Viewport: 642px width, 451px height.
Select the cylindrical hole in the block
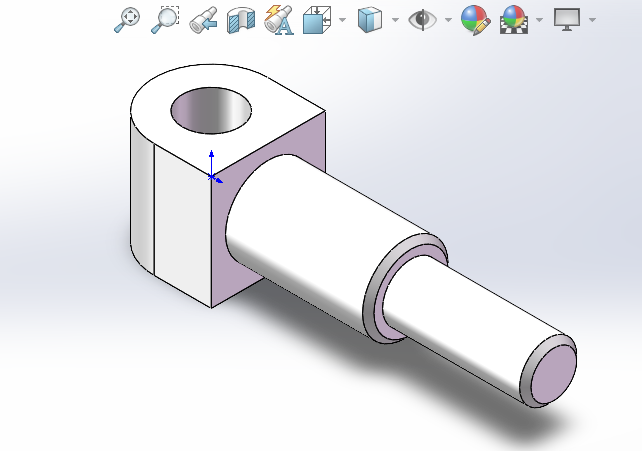click(211, 110)
